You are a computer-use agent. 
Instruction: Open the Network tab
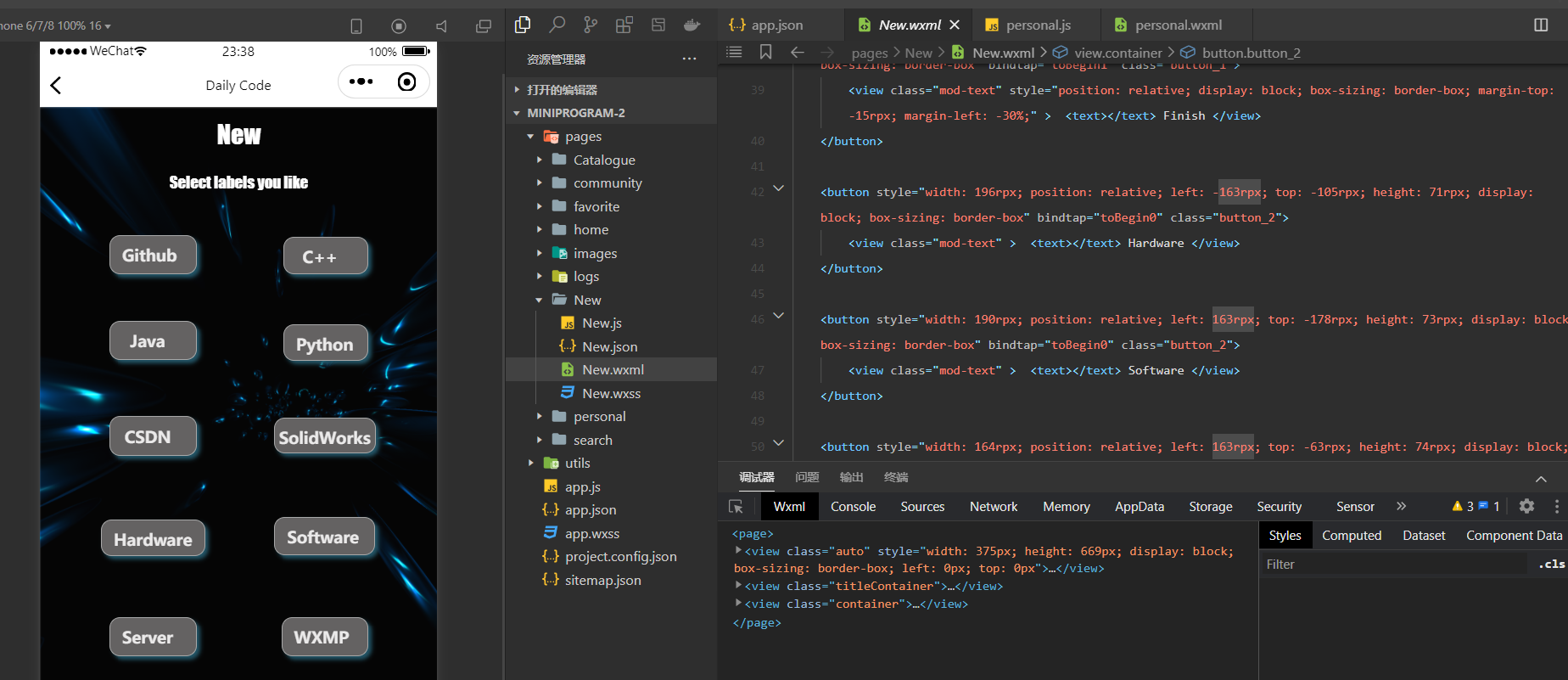click(993, 507)
